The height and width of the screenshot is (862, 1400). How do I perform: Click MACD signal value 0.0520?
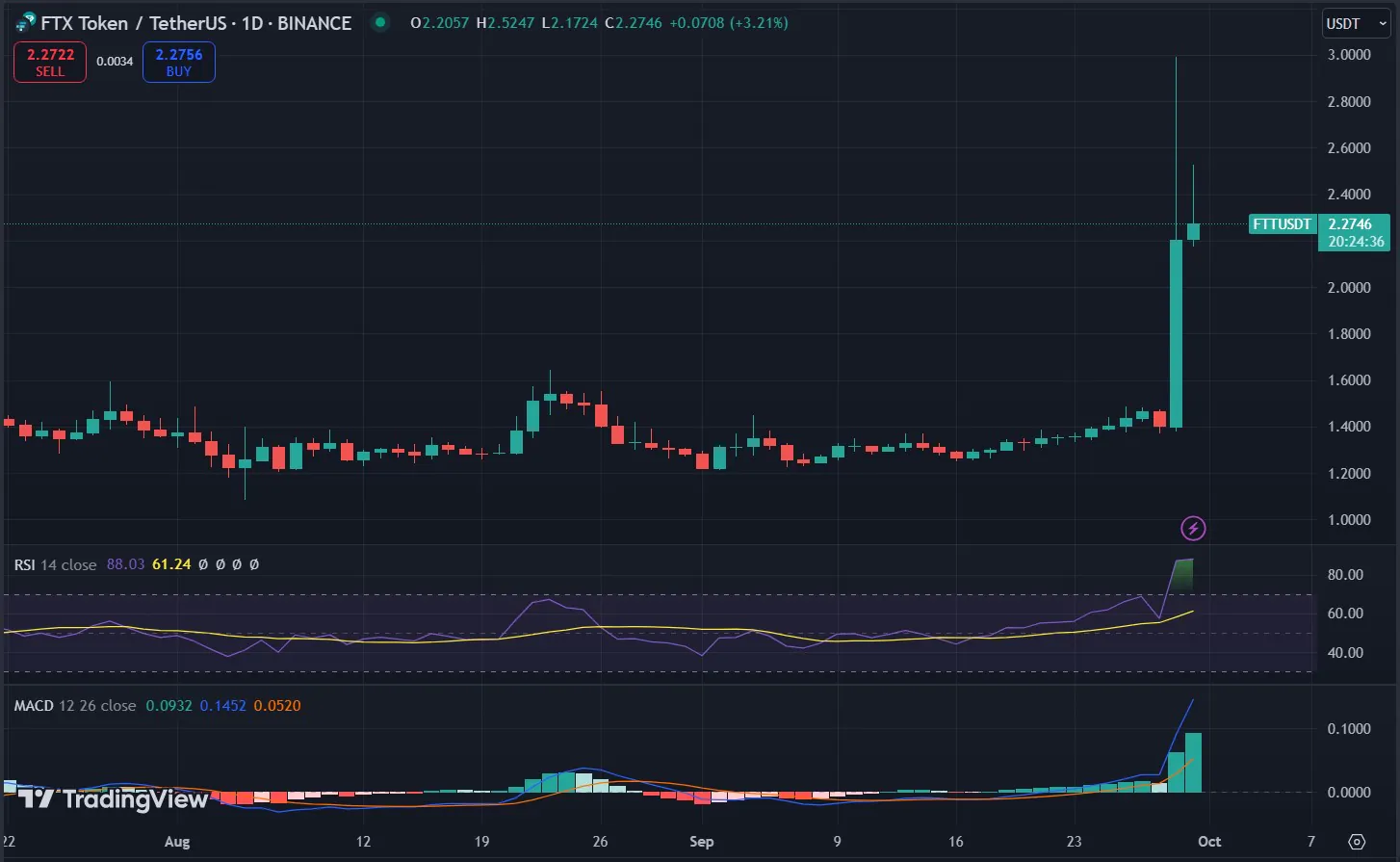click(x=277, y=706)
